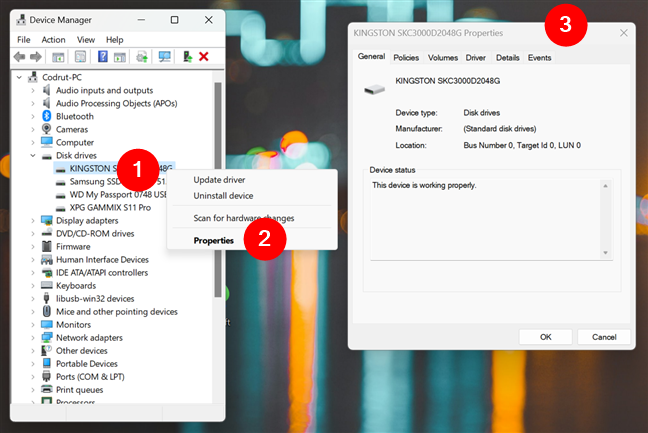Viewport: 648px width, 433px height.
Task: Select the General tab
Action: tap(371, 56)
